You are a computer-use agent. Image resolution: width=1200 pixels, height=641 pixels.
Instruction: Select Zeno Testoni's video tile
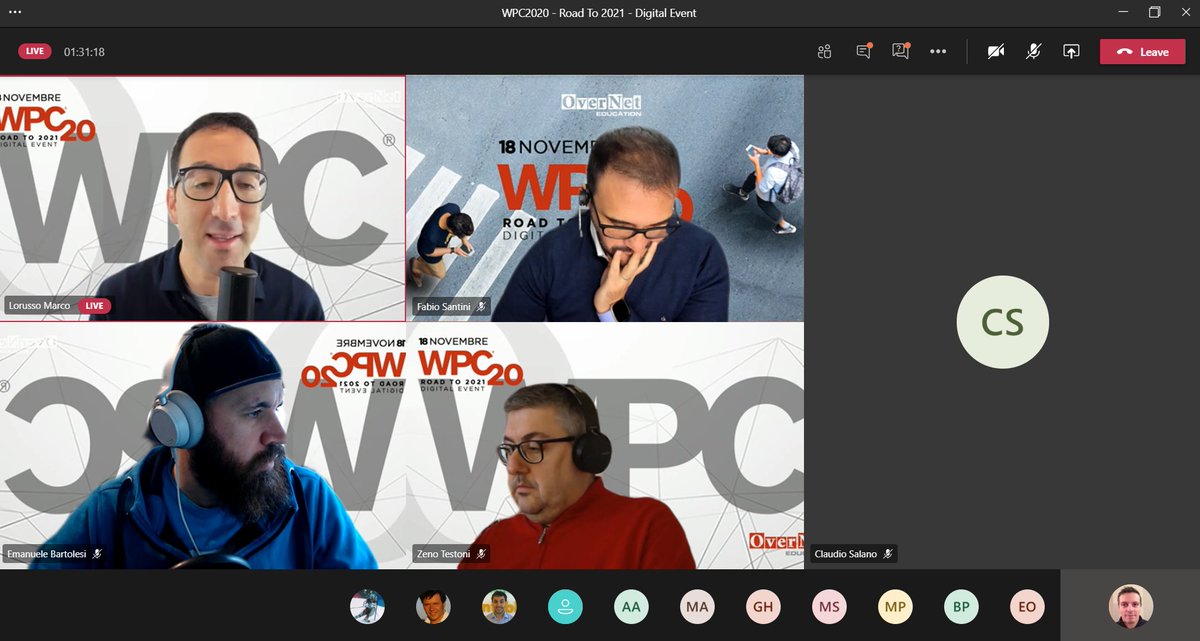click(605, 445)
